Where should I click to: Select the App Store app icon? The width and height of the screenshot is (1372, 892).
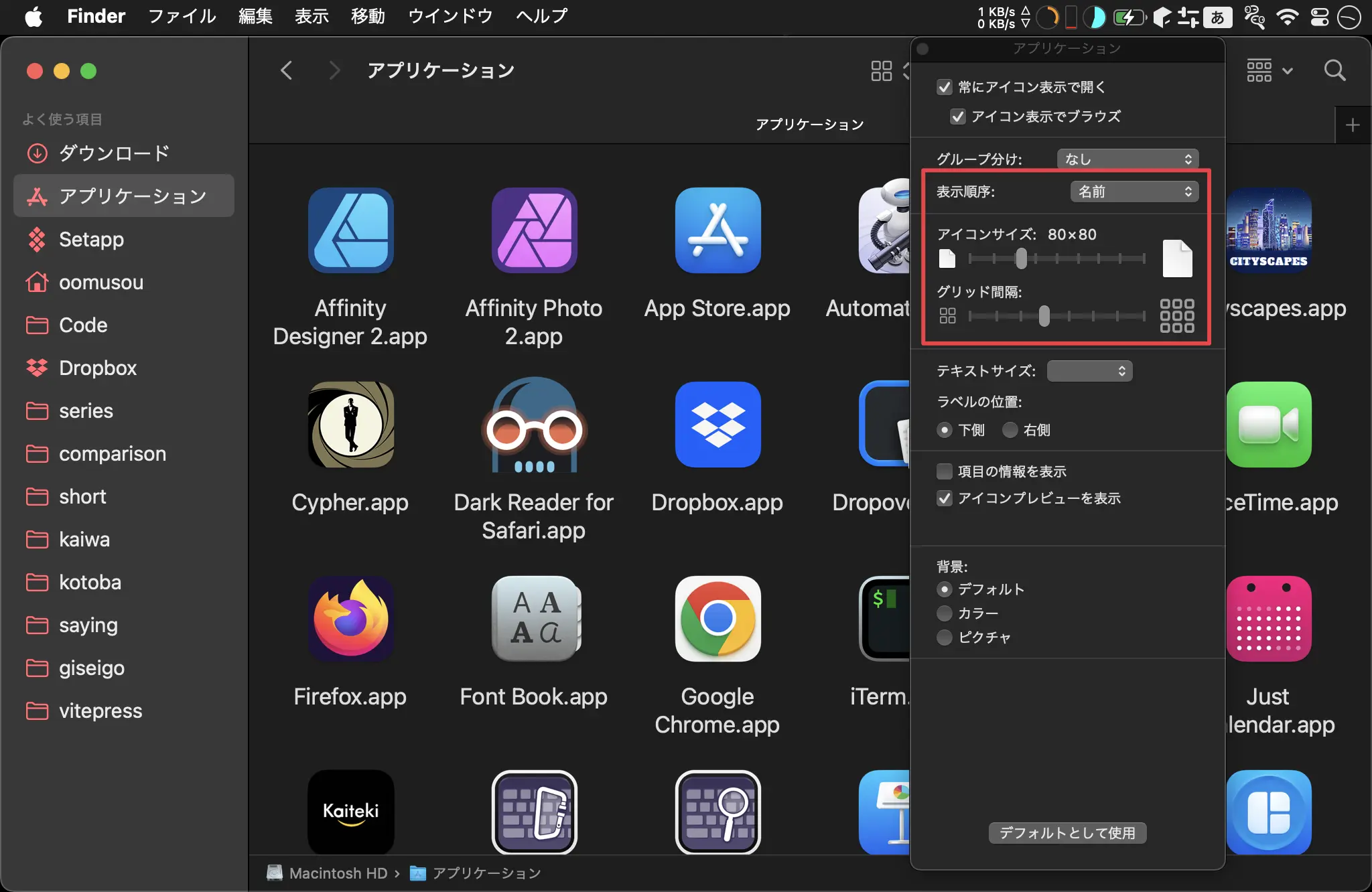click(717, 230)
